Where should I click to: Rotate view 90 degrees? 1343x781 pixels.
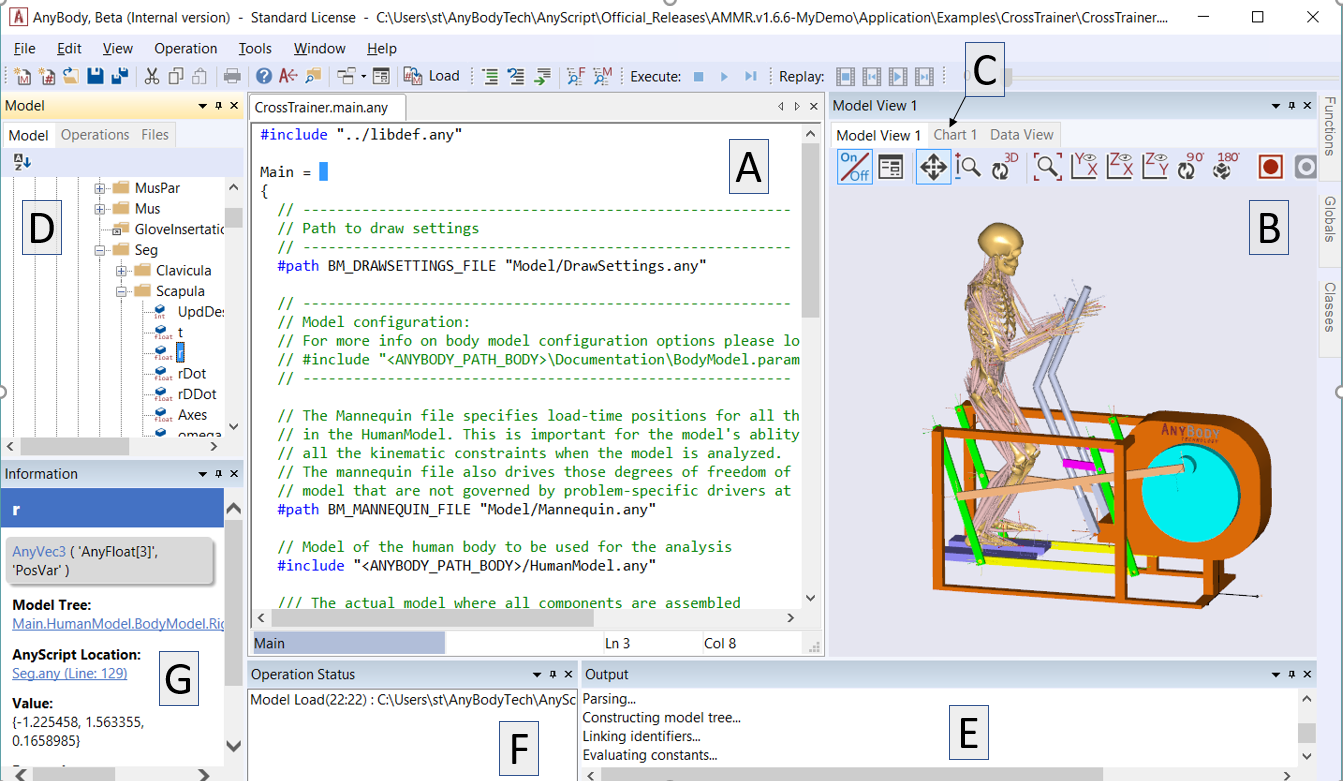click(1191, 167)
